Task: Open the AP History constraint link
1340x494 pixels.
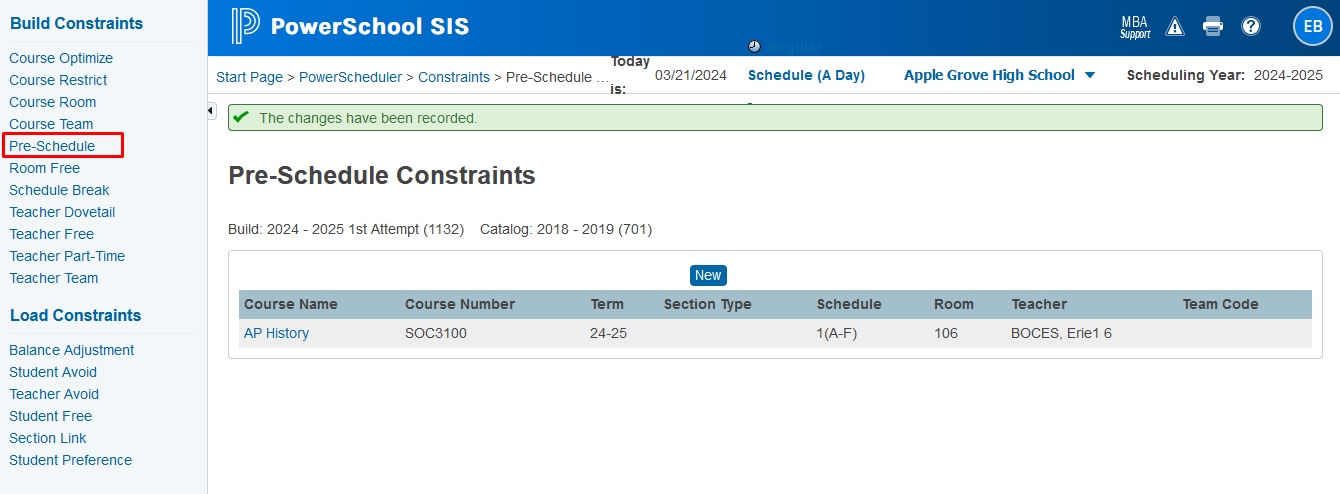Action: coord(276,333)
